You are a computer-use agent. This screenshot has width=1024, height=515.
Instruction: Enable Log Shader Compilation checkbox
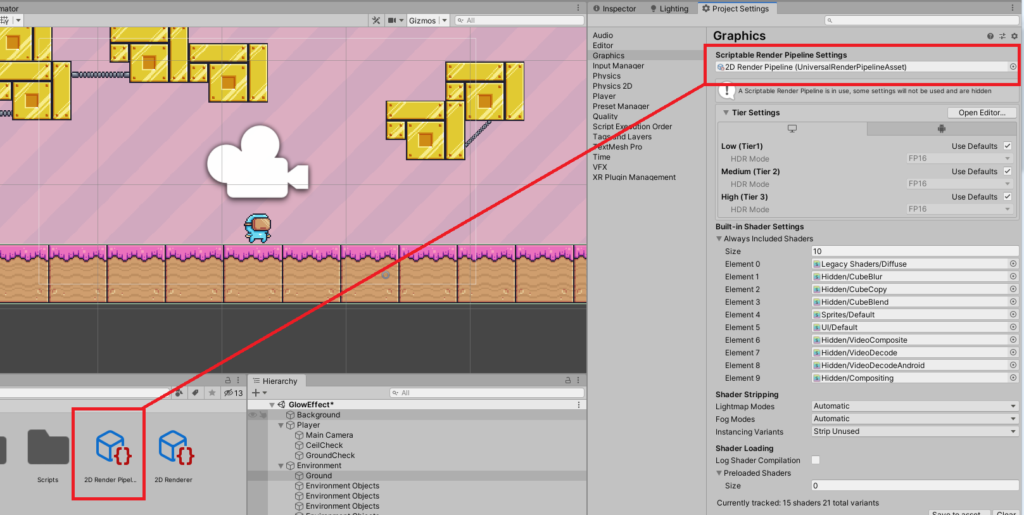(816, 460)
